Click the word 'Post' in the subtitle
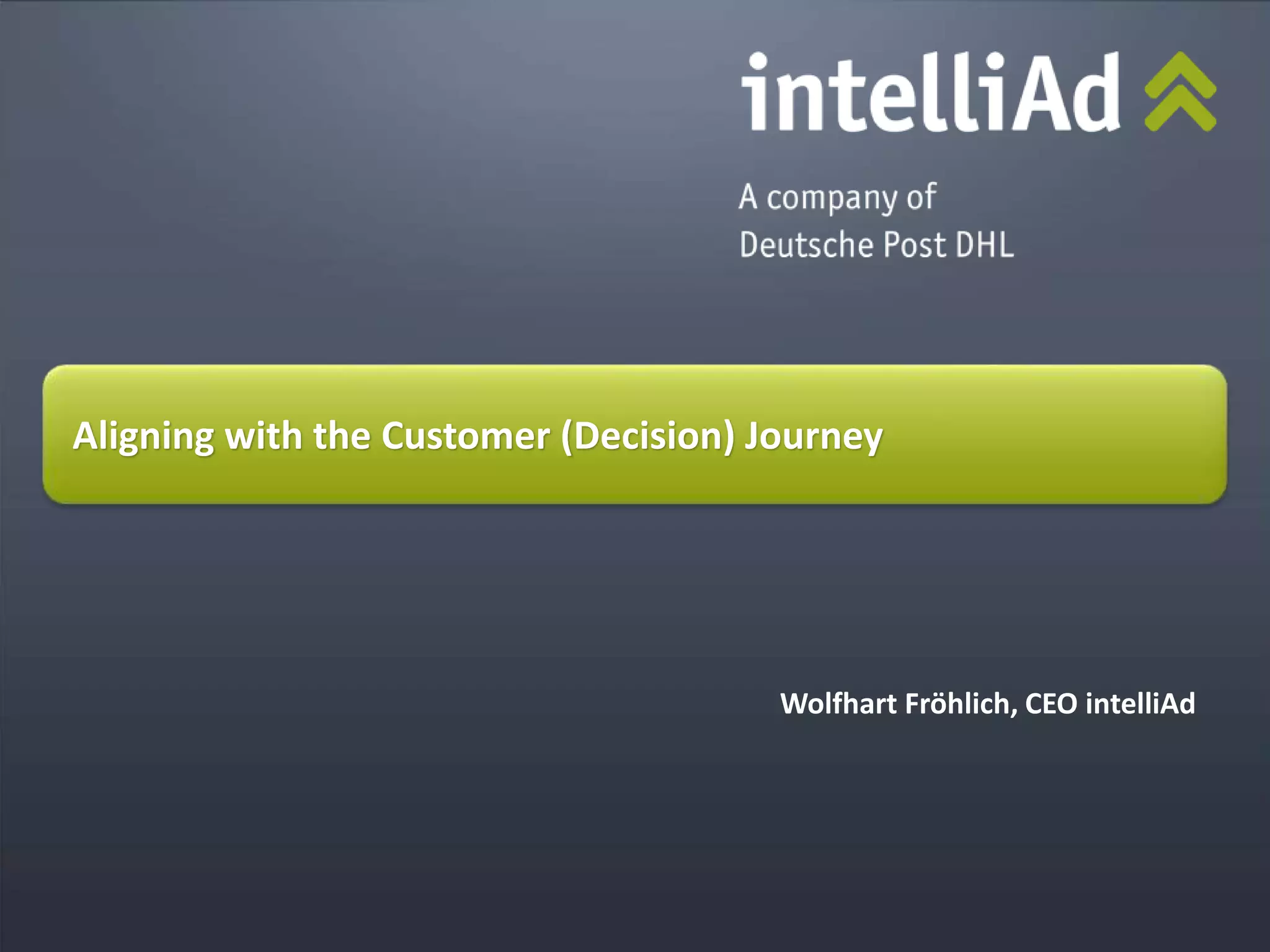Screen dimensions: 1270x952 pyautogui.click(x=915, y=244)
